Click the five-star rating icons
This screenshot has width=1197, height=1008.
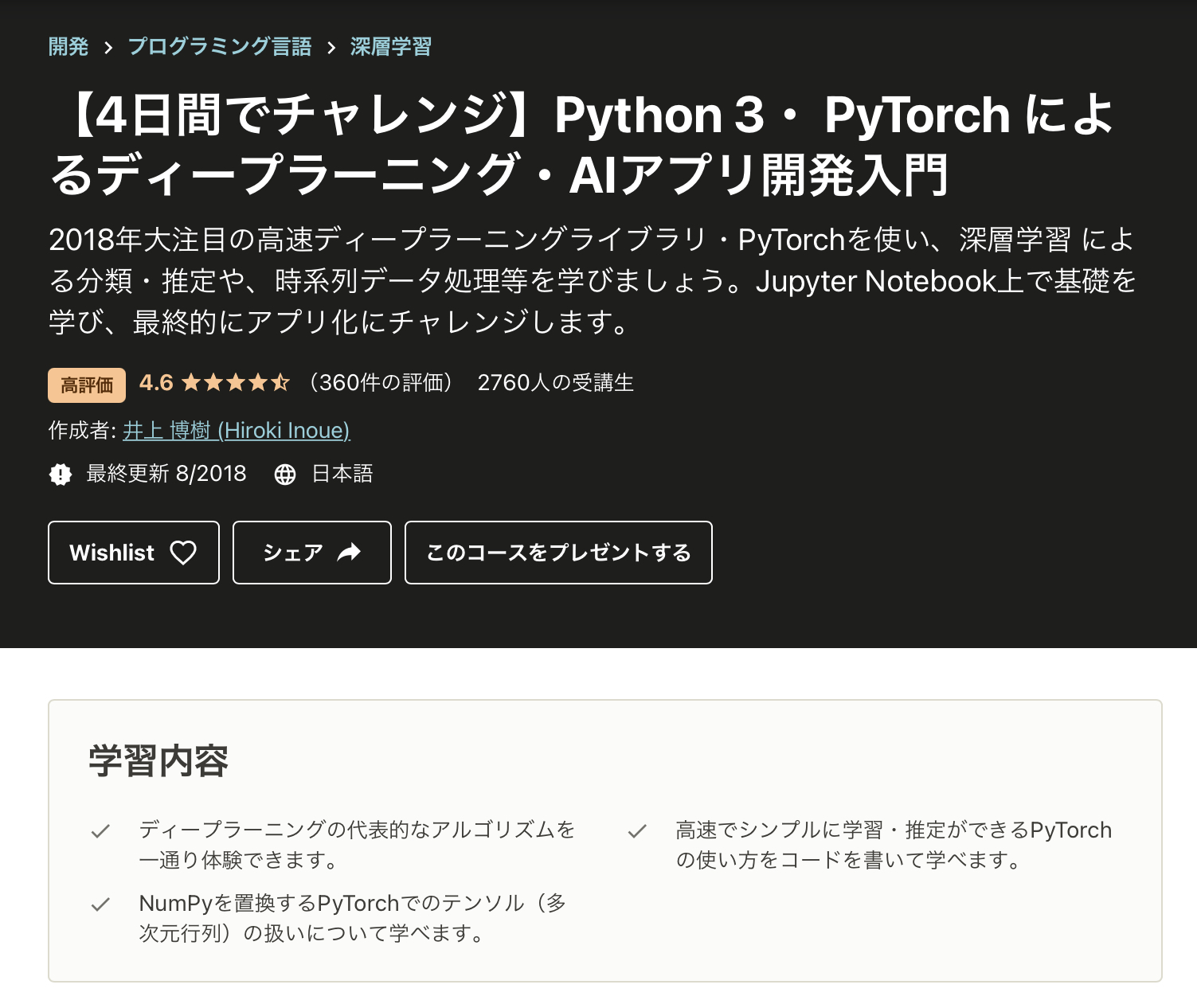click(235, 383)
